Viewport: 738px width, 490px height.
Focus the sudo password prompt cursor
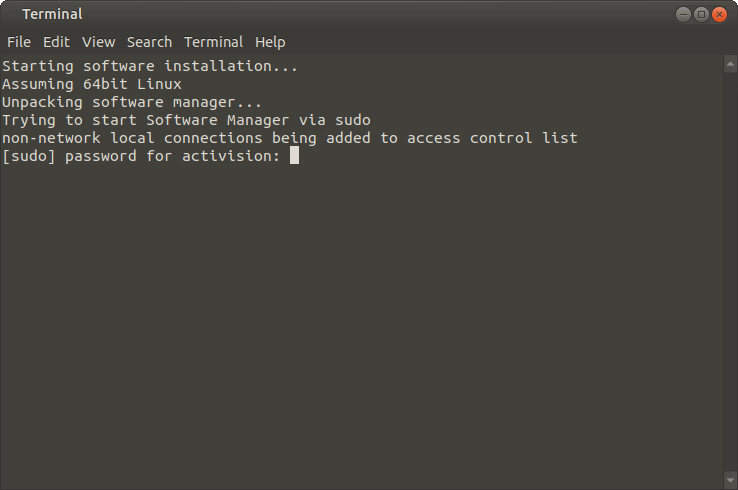[294, 156]
